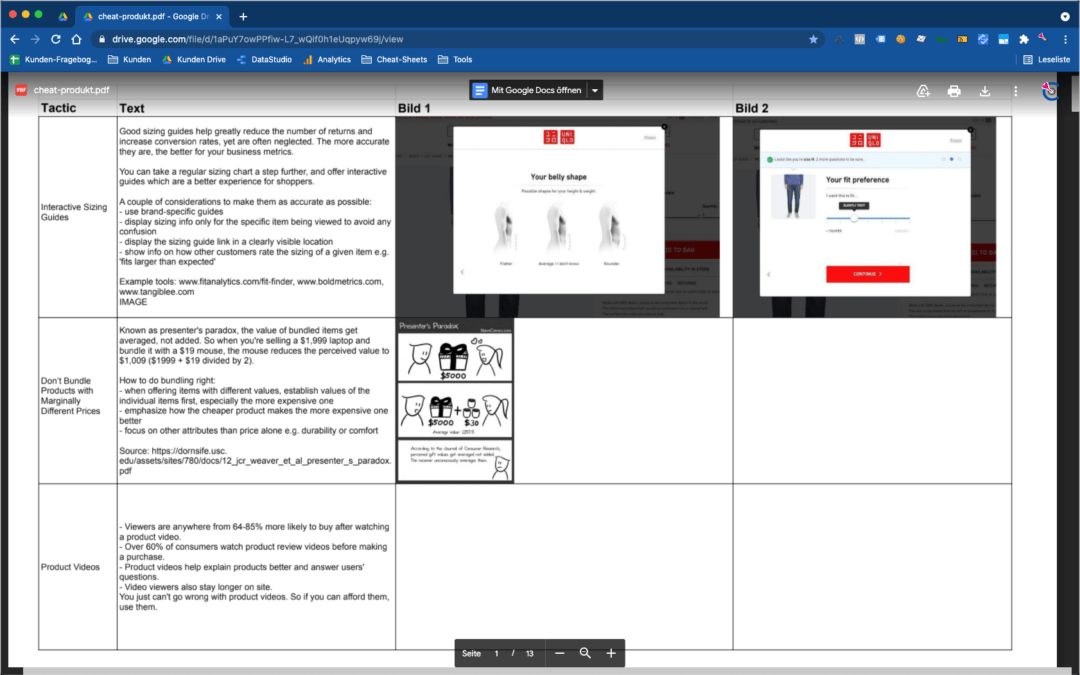Navigate back with the browser arrow
The height and width of the screenshot is (675, 1080).
point(14,38)
